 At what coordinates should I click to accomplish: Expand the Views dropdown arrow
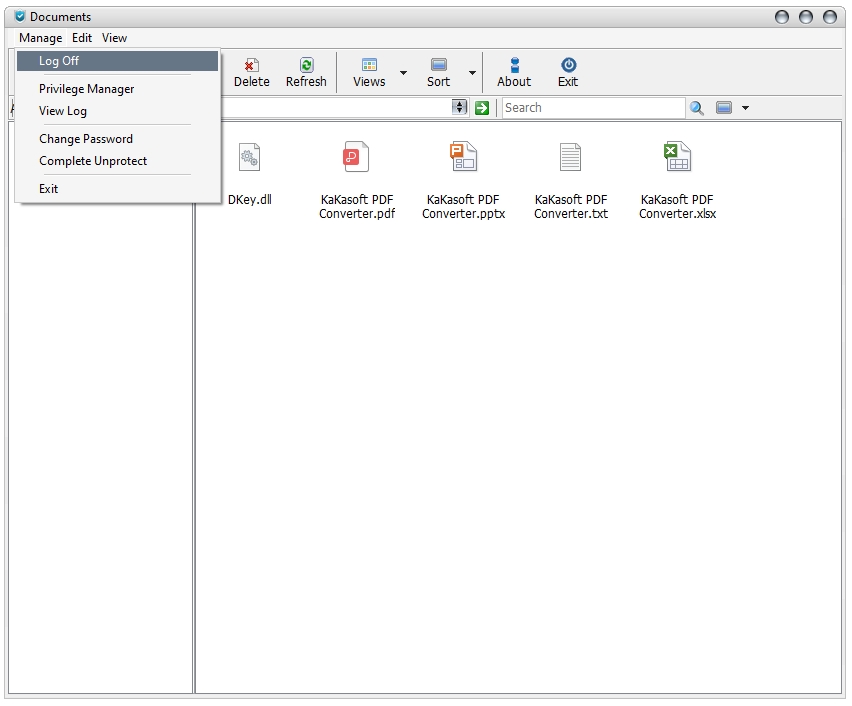pyautogui.click(x=403, y=73)
